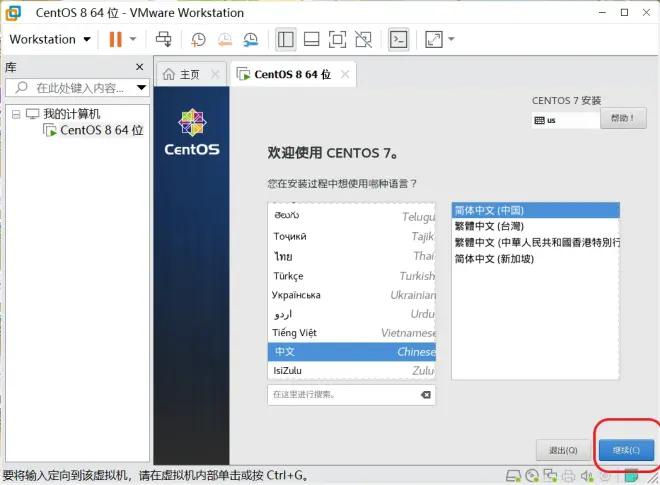Click the sound card status icon
This screenshot has height=485, width=660.
click(x=587, y=476)
